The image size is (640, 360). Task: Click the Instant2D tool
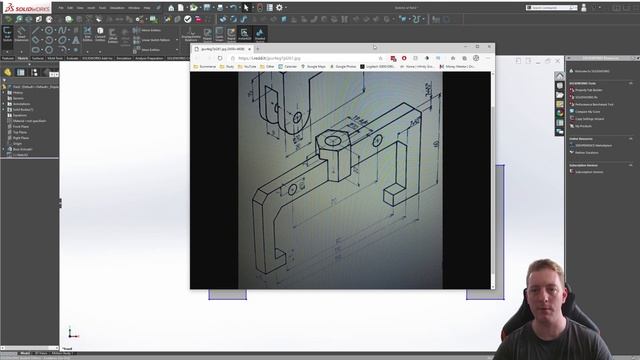click(244, 34)
